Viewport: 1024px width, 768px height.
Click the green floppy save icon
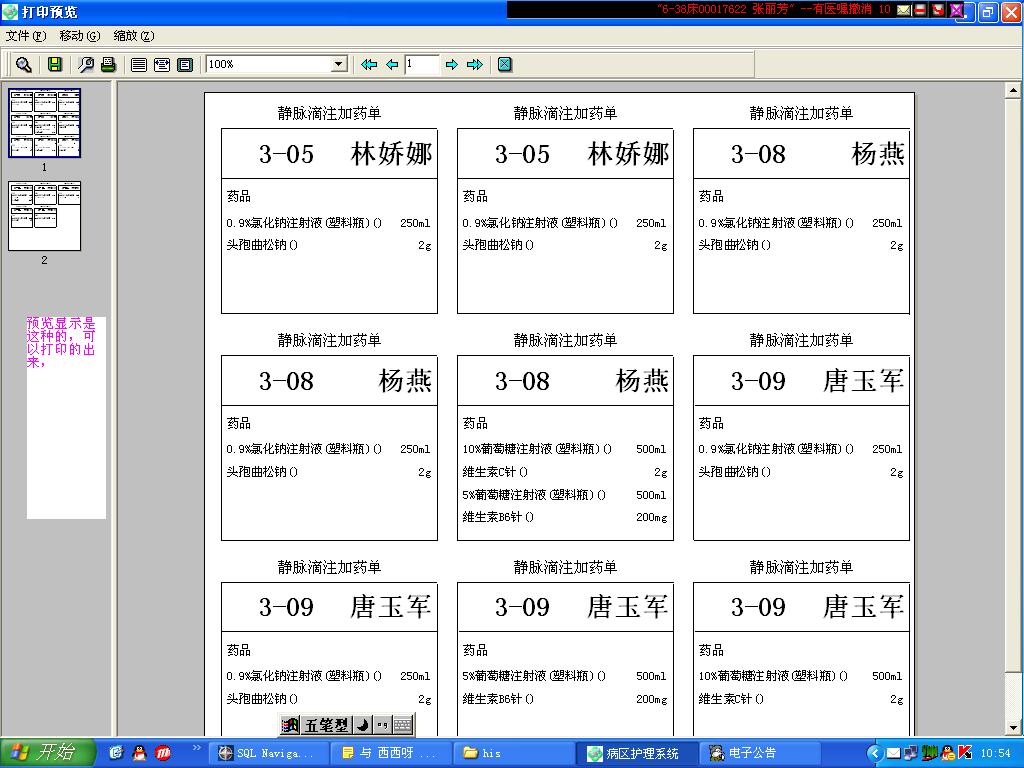click(55, 64)
